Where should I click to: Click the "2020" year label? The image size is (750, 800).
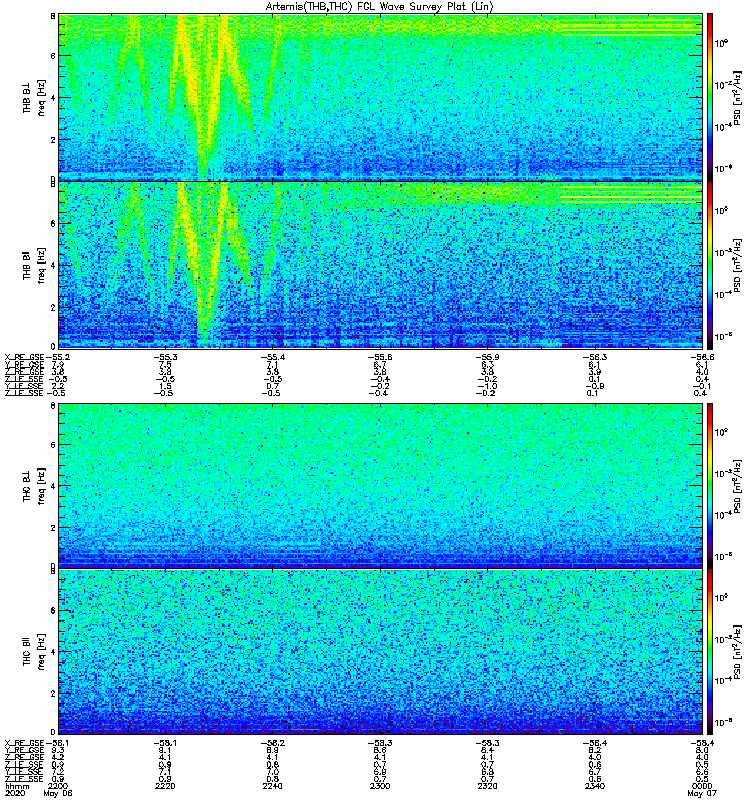14,793
